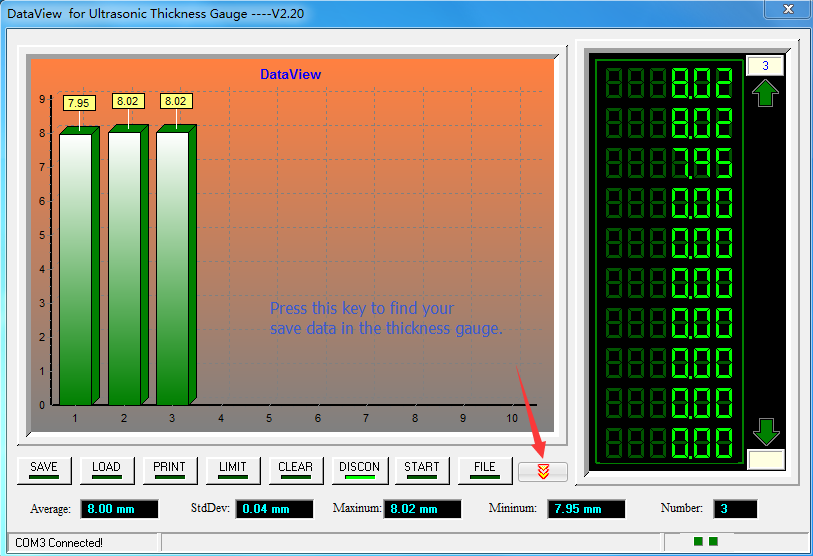813x556 pixels.
Task: Click the red double-chevron download button
Action: (543, 471)
